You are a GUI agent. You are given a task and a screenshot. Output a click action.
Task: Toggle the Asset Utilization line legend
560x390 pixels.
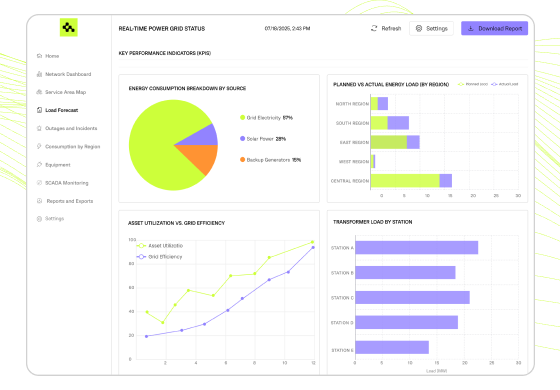[x=160, y=246]
